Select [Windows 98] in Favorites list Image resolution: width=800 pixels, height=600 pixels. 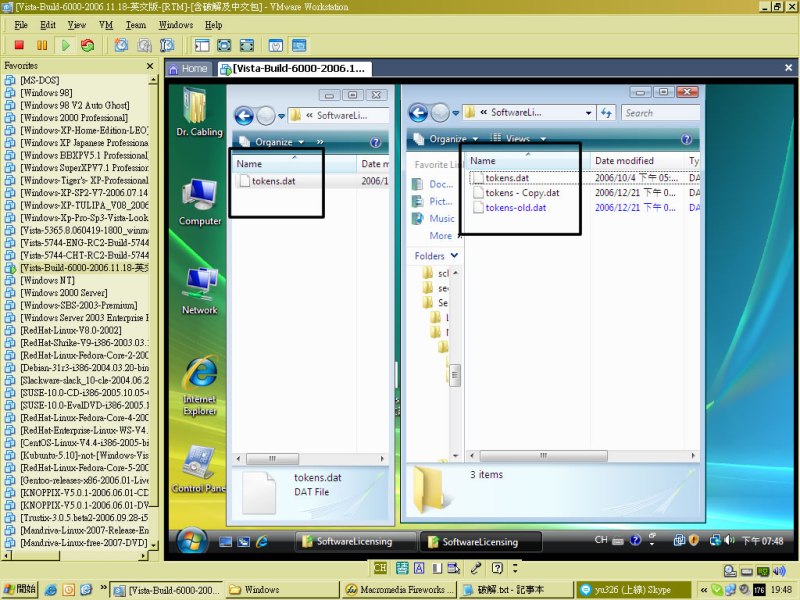(46, 93)
